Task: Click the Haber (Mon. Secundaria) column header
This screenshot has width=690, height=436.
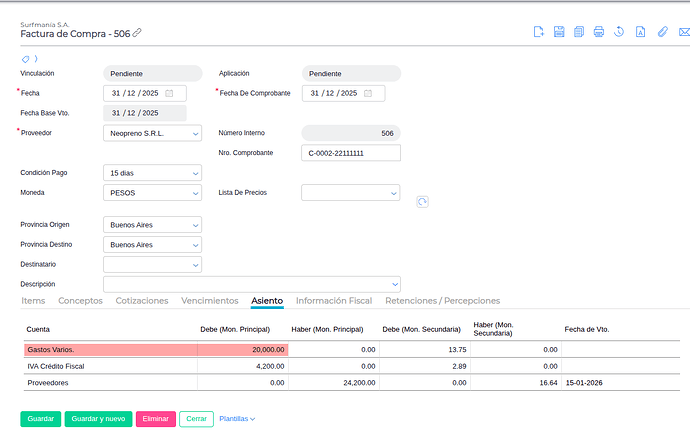Action: pos(493,329)
